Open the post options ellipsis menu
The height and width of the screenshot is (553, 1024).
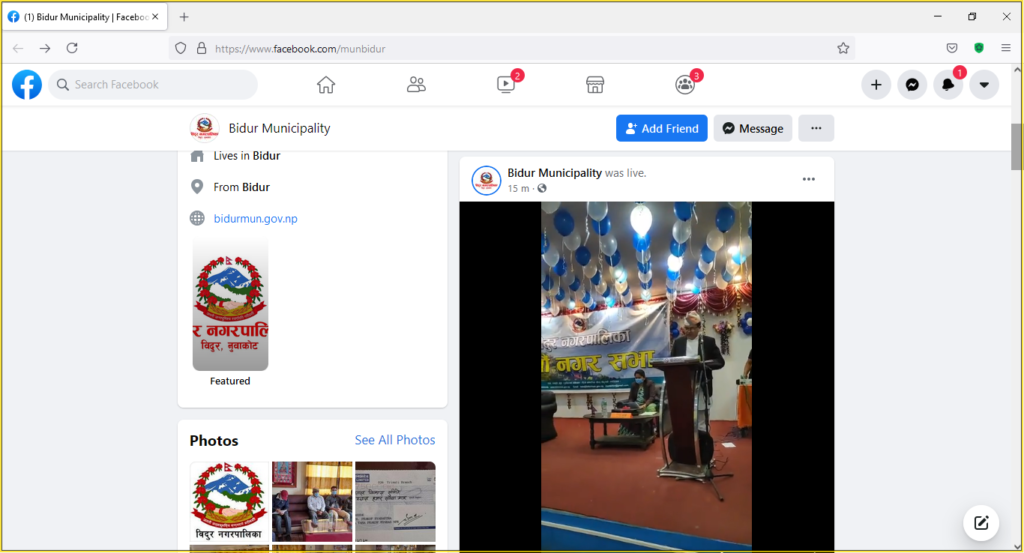point(808,179)
